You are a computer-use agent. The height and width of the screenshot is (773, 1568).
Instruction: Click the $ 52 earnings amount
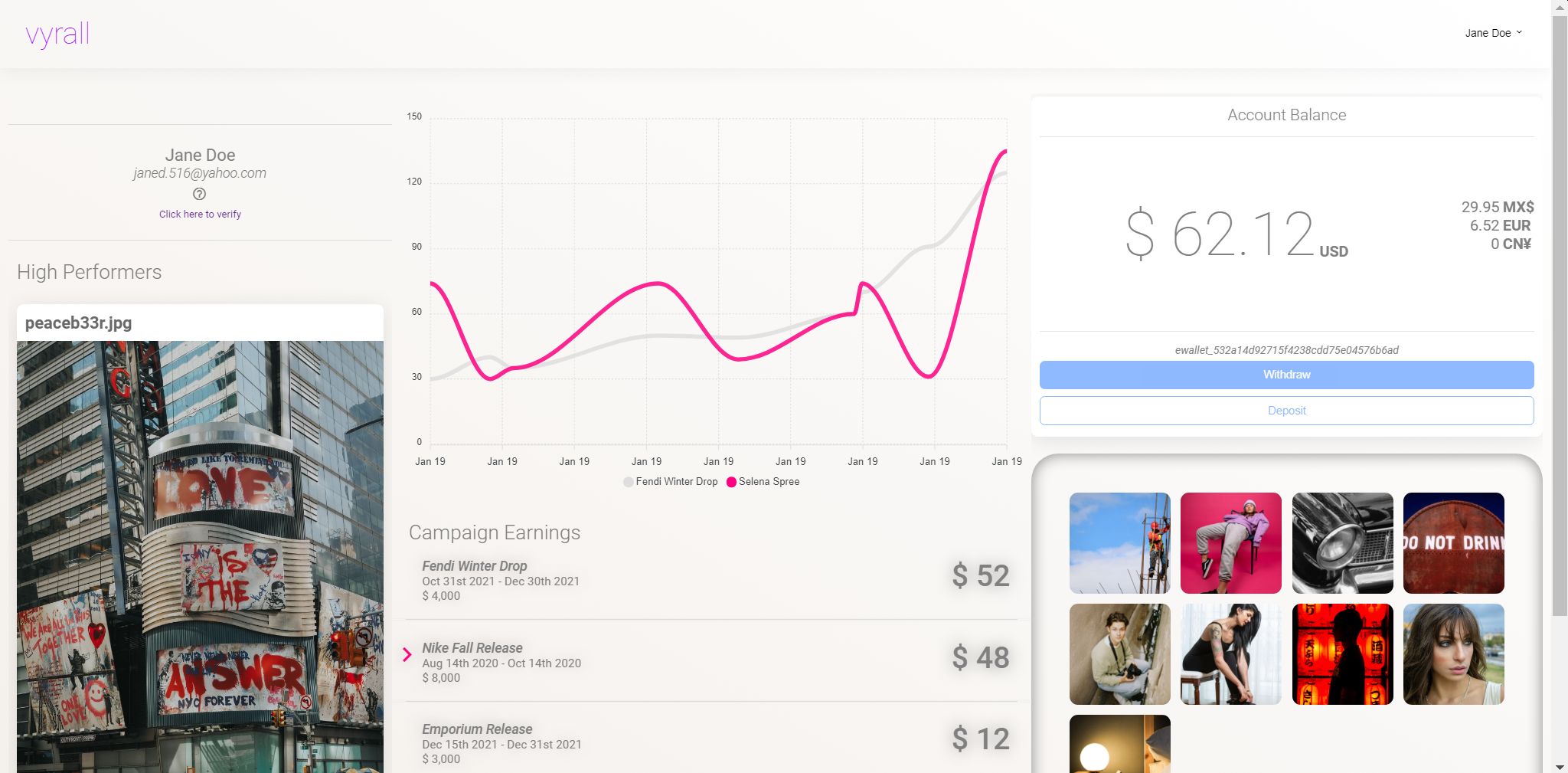[981, 576]
